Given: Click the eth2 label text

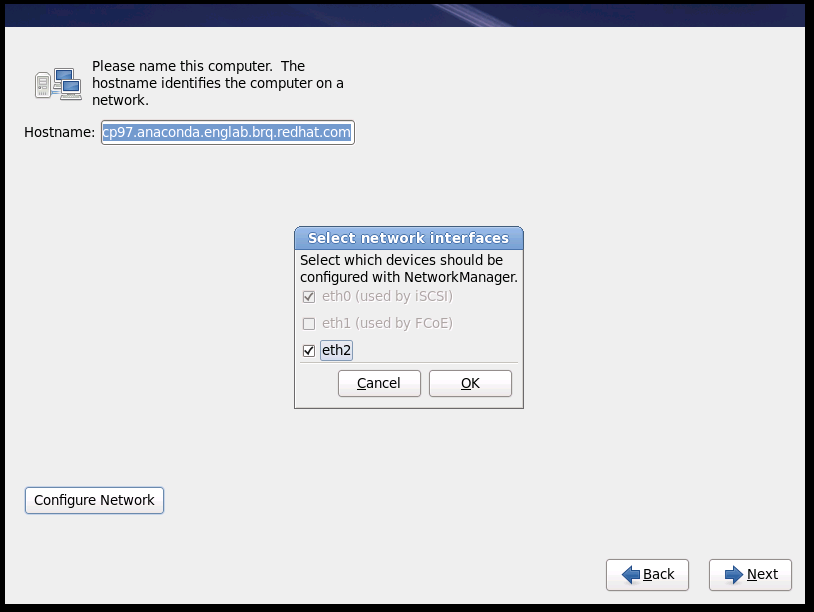Looking at the screenshot, I should point(336,350).
